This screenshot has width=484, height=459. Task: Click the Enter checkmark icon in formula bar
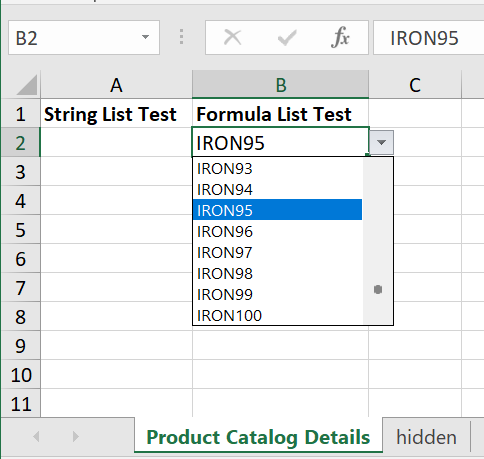[287, 37]
